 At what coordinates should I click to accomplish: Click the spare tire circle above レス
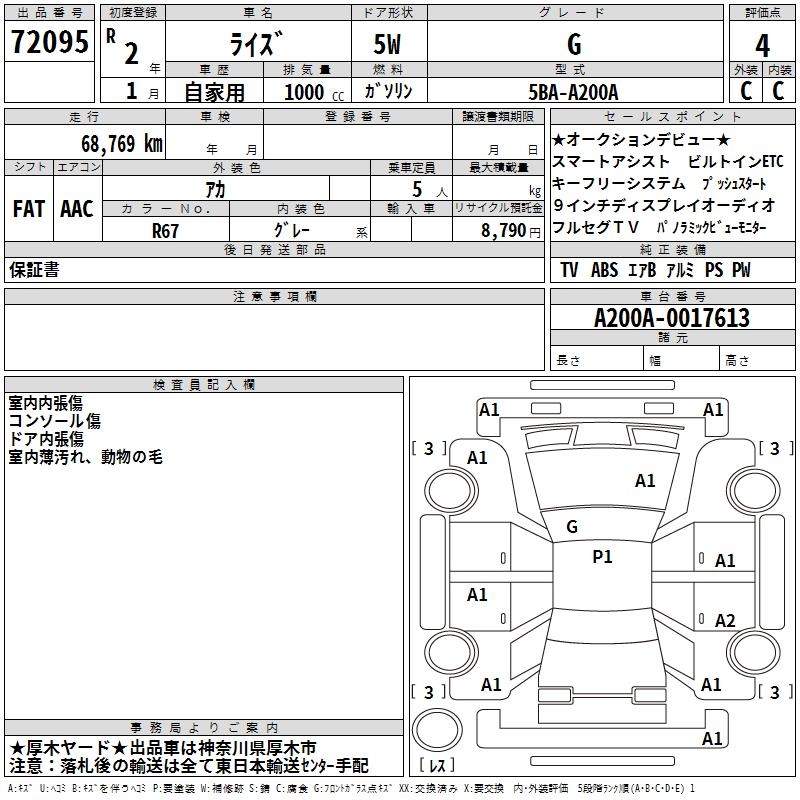coord(437,730)
